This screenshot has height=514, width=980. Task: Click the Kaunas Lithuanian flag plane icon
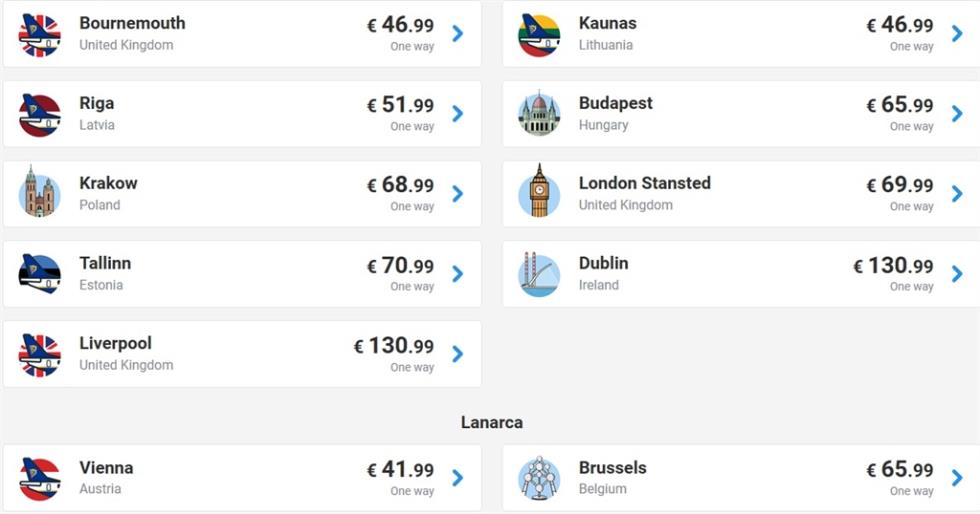click(x=539, y=35)
